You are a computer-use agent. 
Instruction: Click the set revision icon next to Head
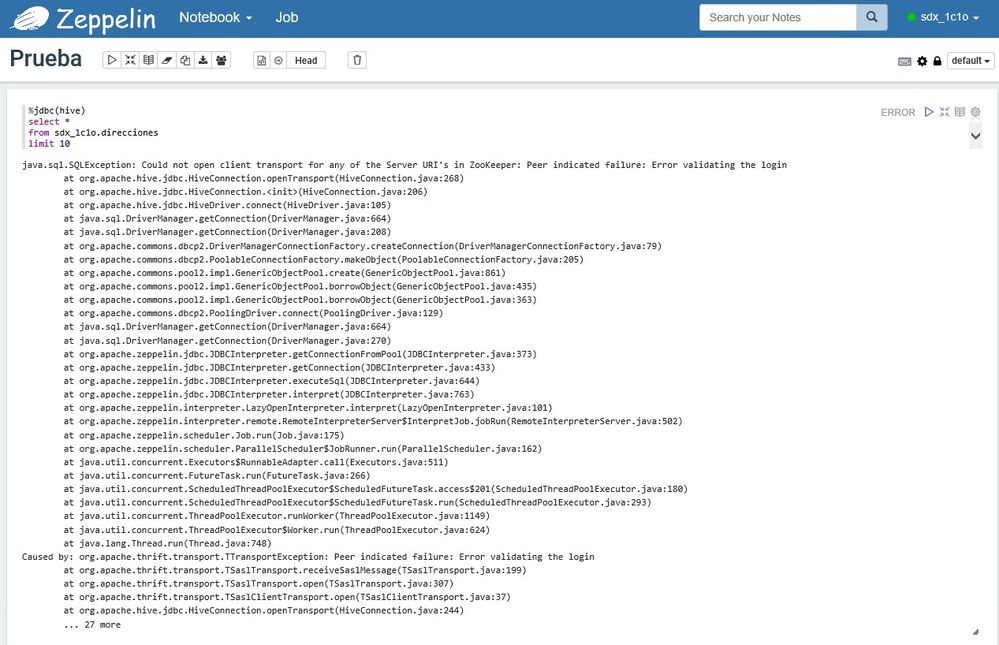278,60
